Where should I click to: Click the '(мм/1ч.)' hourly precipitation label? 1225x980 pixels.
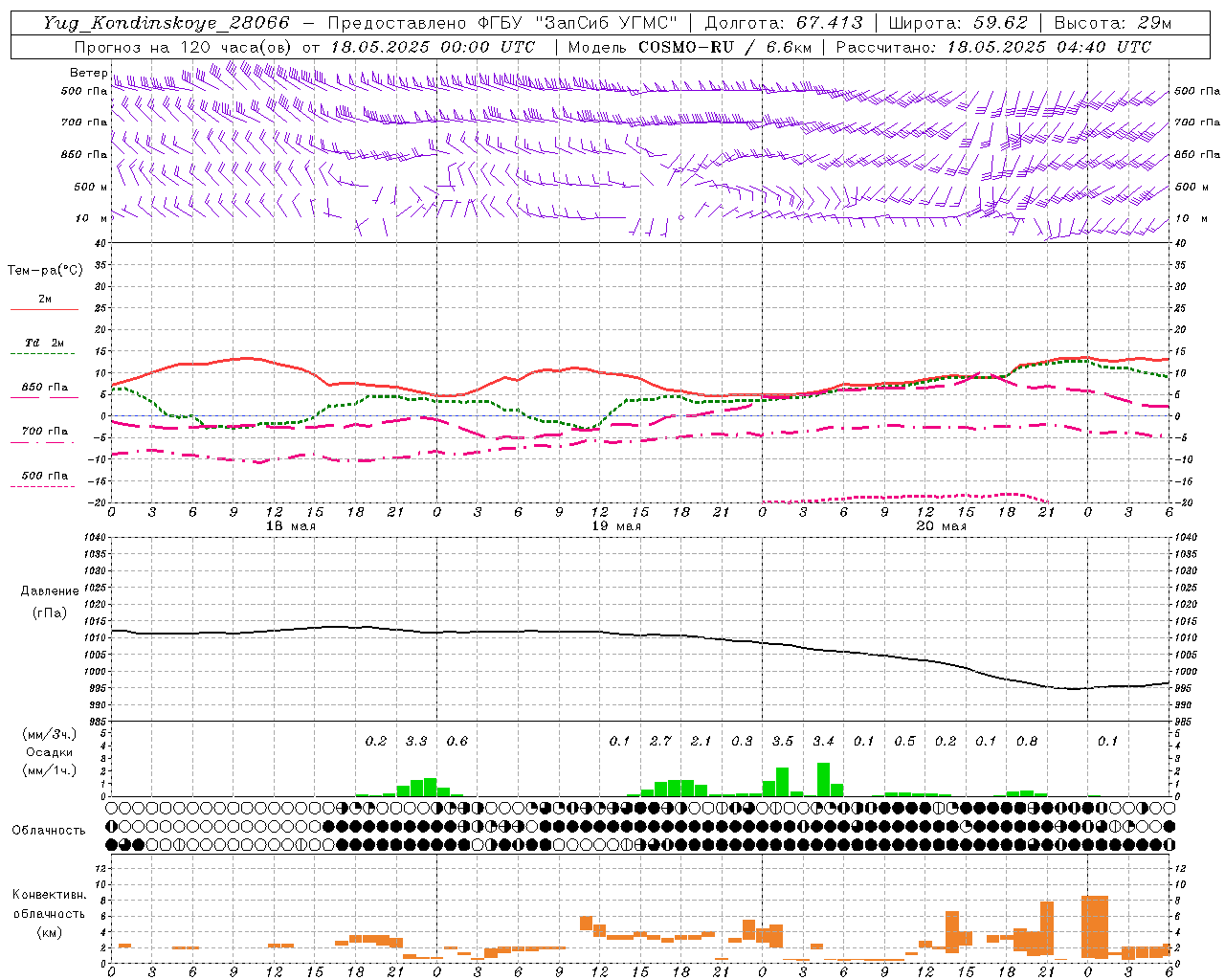pyautogui.click(x=50, y=770)
